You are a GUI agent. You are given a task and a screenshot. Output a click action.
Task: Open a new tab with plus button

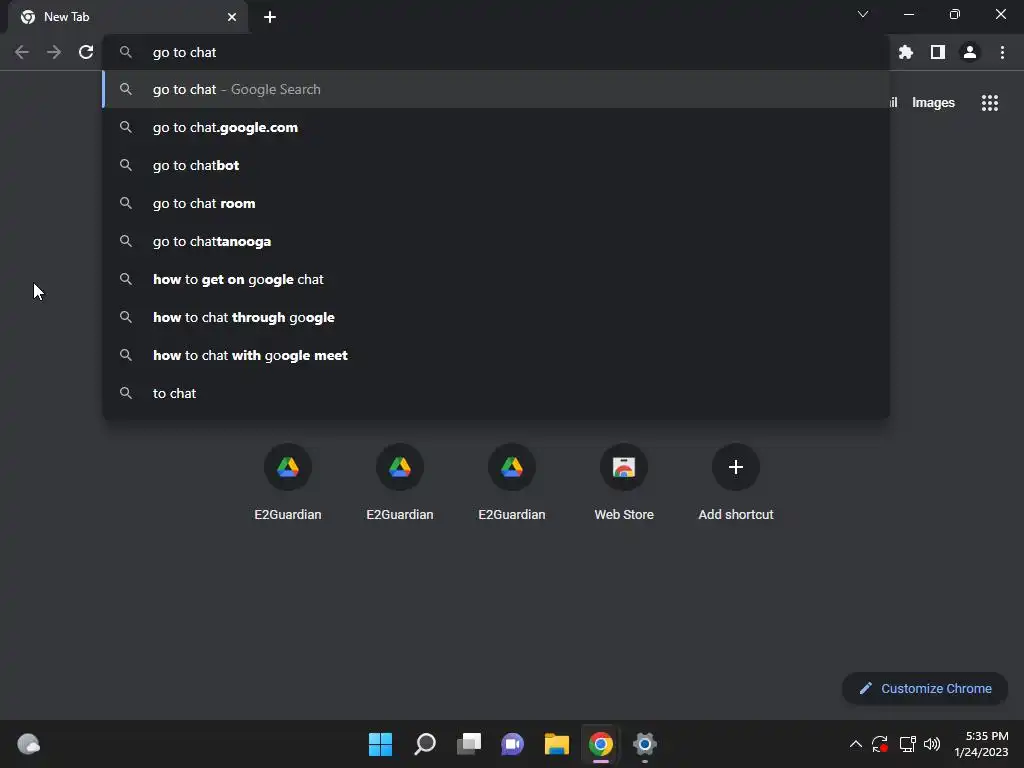pyautogui.click(x=270, y=17)
